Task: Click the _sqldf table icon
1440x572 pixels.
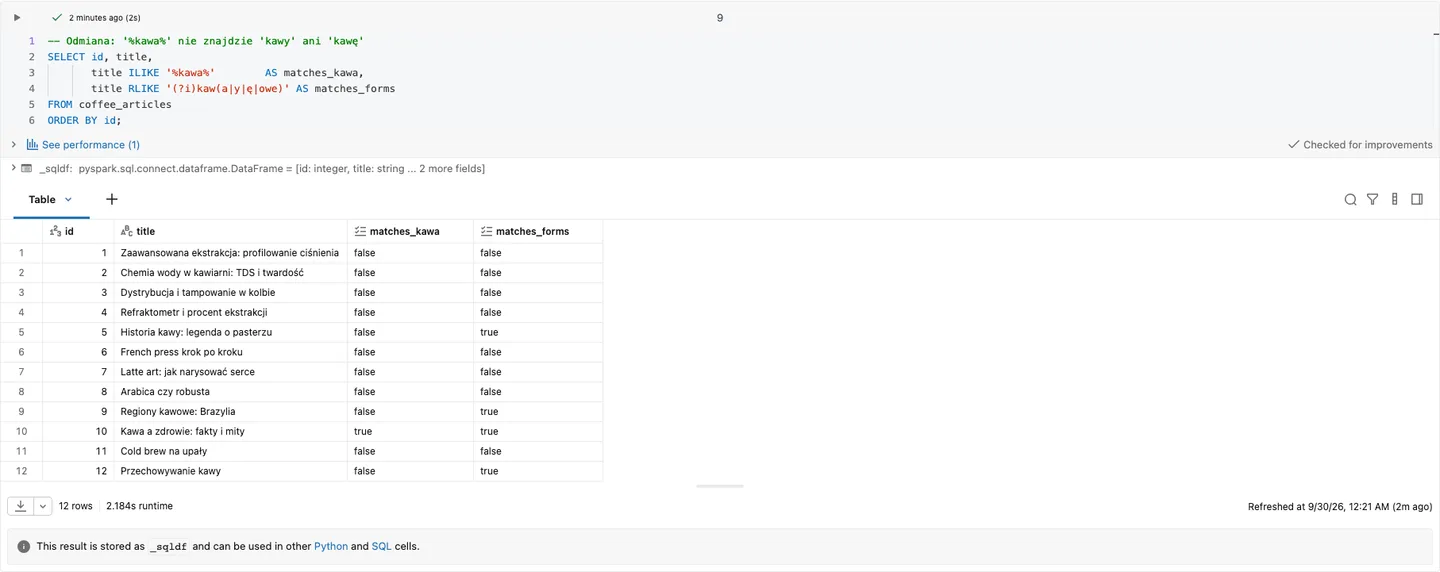Action: pyautogui.click(x=26, y=169)
